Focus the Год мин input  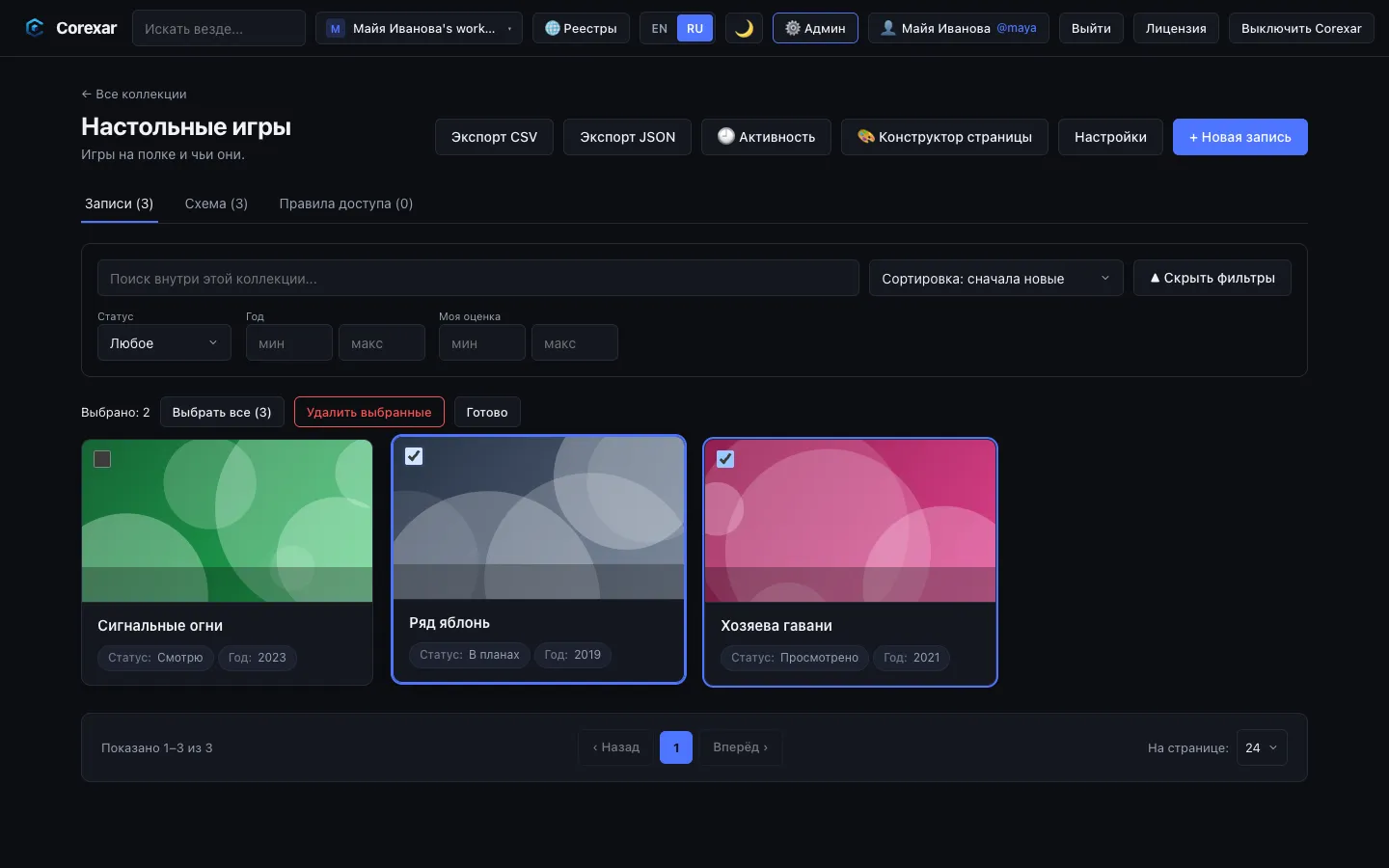(289, 342)
